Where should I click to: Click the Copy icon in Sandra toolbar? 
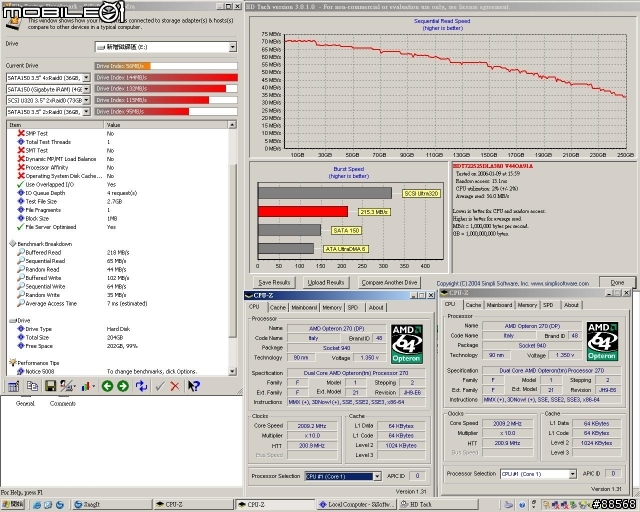tap(32, 386)
